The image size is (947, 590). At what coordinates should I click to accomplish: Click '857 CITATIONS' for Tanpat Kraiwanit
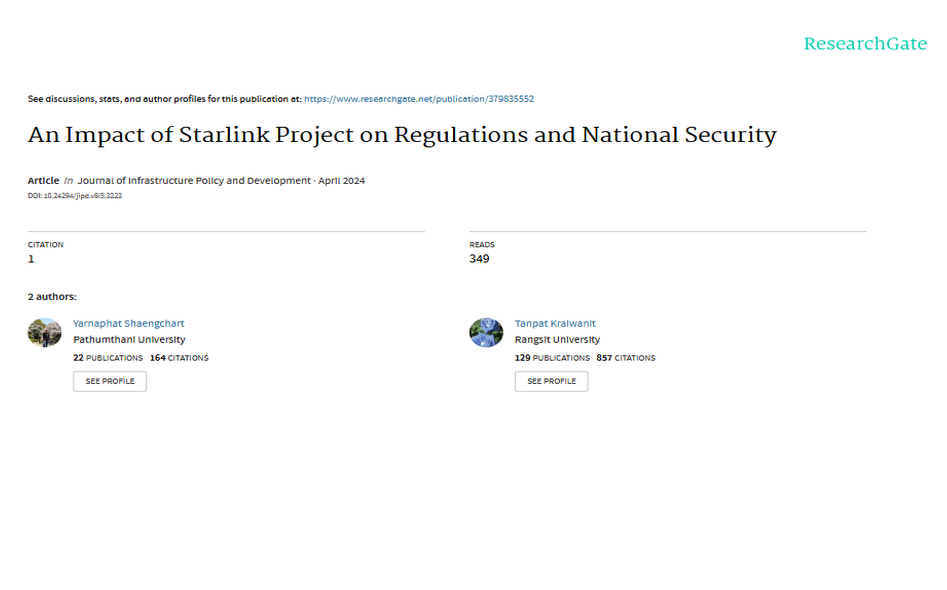pos(626,358)
